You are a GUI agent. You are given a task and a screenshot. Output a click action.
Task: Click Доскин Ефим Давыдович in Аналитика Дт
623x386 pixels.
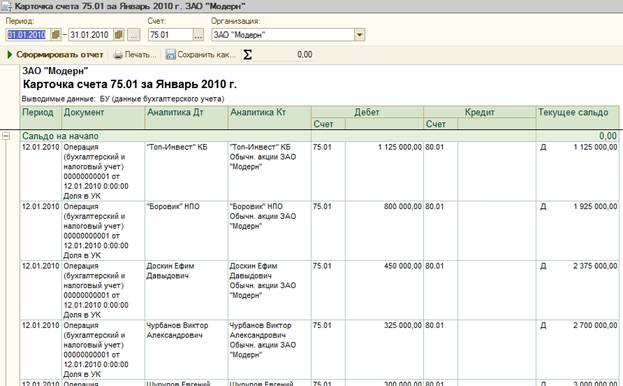click(x=170, y=271)
